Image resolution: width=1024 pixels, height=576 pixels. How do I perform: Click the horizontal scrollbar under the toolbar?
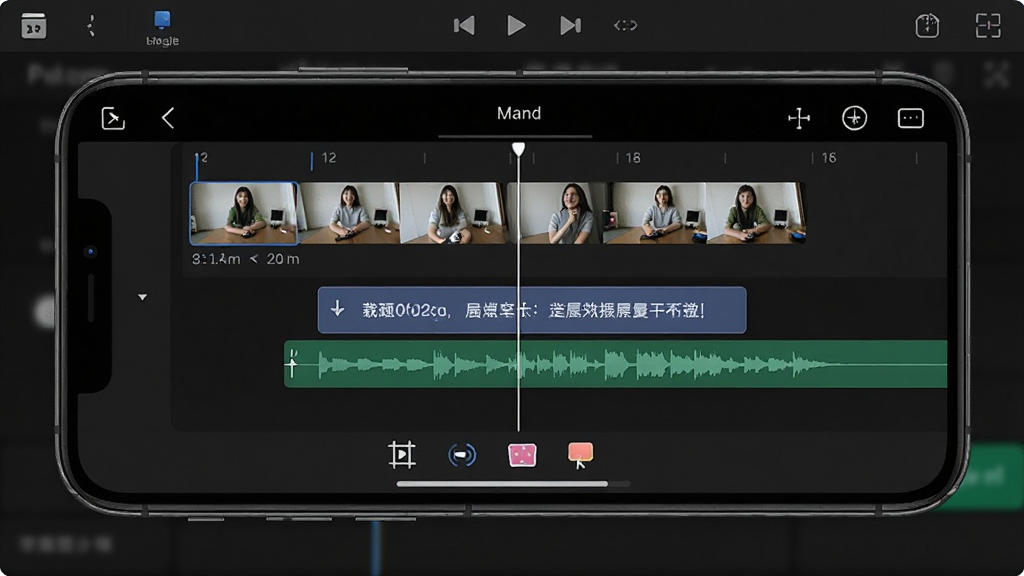(513, 484)
